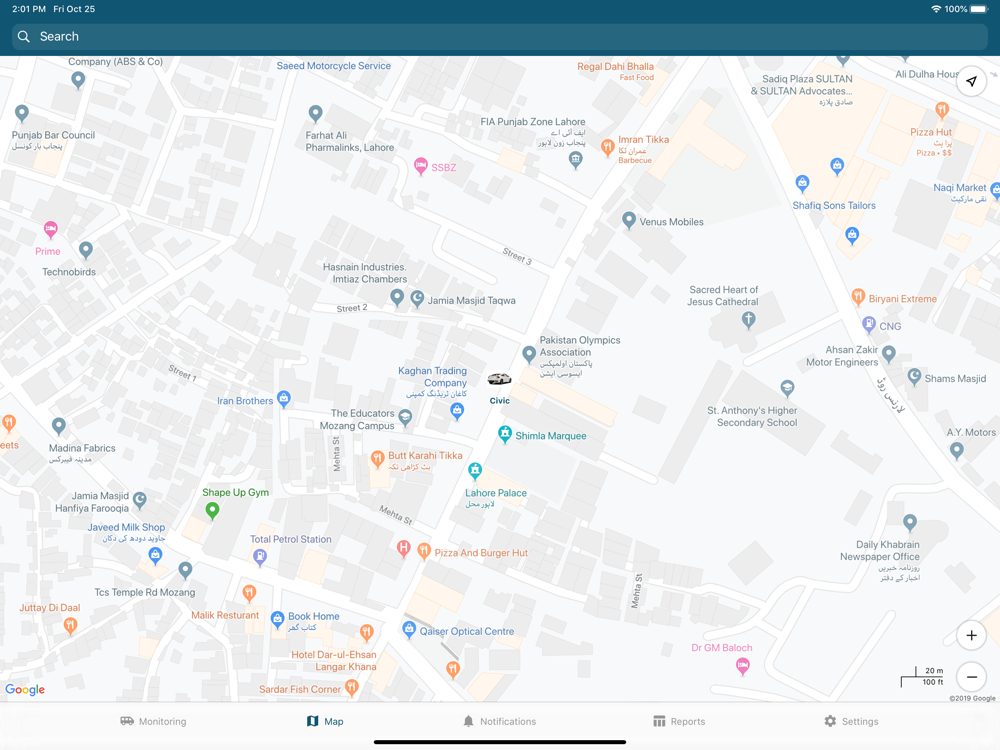1000x750 pixels.
Task: Tap the Juttay Di Daal restaurant icon
Action: coord(70,626)
